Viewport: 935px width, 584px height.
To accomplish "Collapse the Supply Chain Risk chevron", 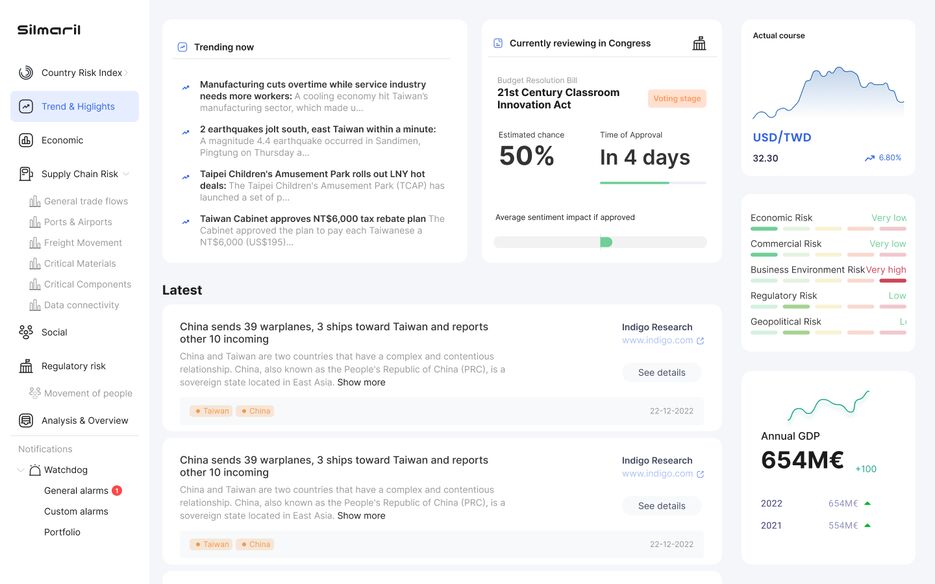I will pos(126,174).
